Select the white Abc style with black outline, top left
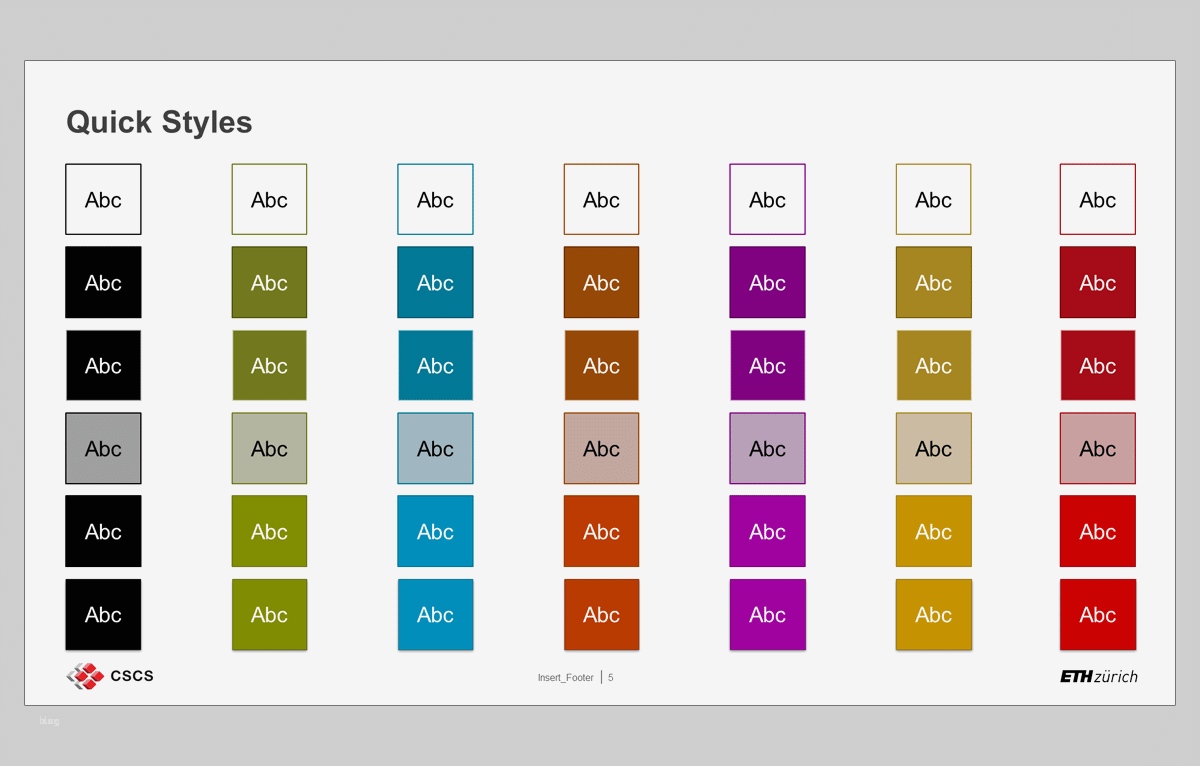 tap(103, 199)
